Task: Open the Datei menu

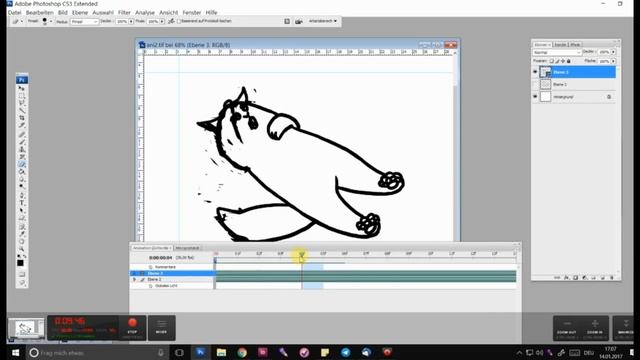Action: [x=14, y=13]
